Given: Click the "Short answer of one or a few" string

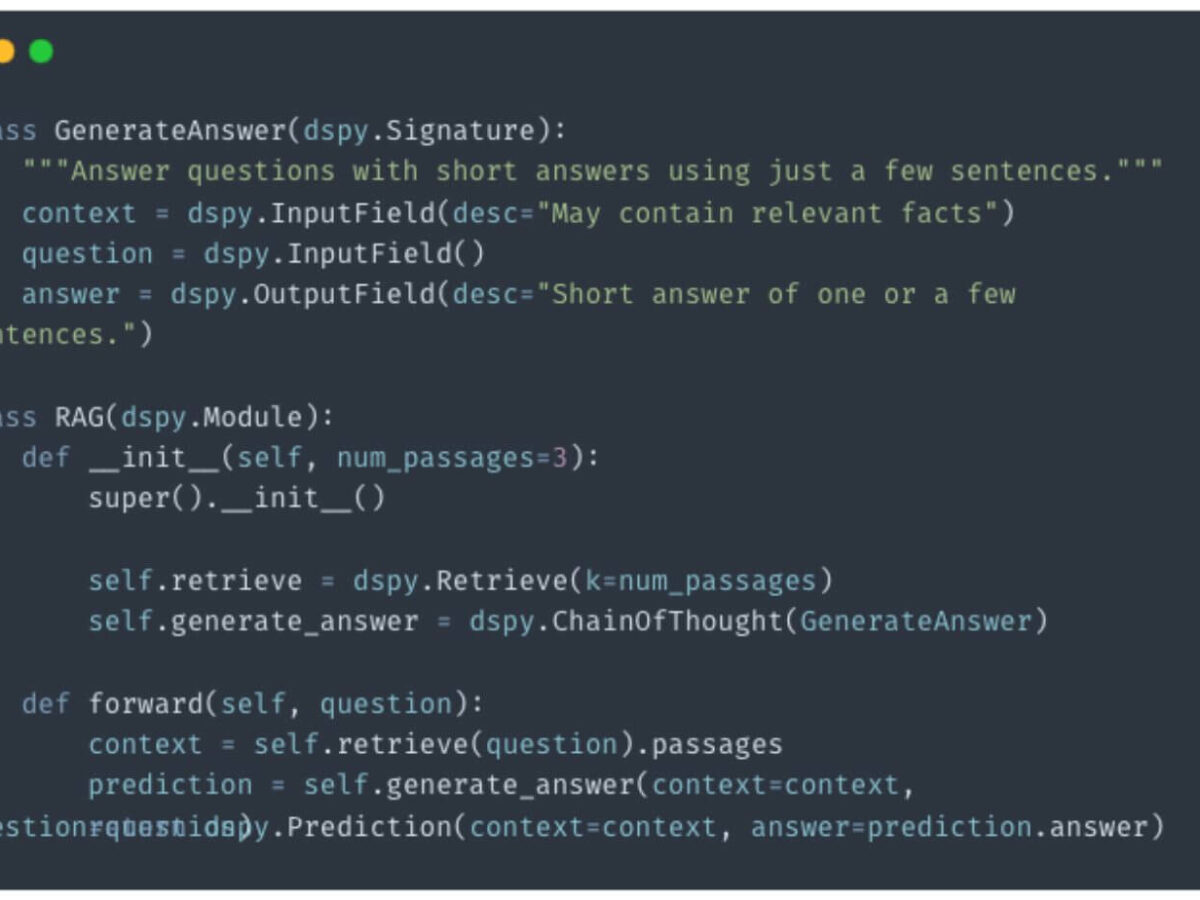Looking at the screenshot, I should (x=784, y=295).
